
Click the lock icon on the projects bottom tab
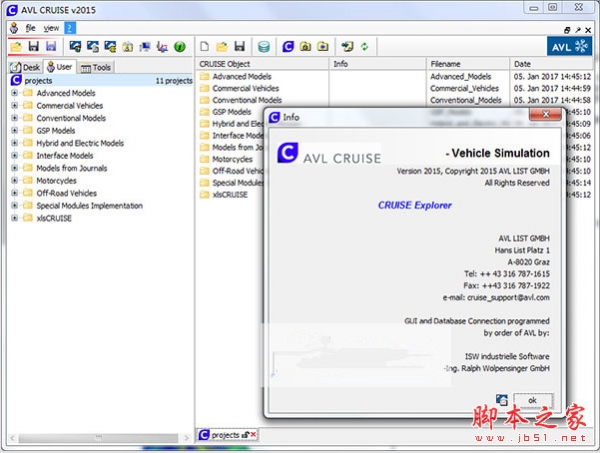point(245,435)
